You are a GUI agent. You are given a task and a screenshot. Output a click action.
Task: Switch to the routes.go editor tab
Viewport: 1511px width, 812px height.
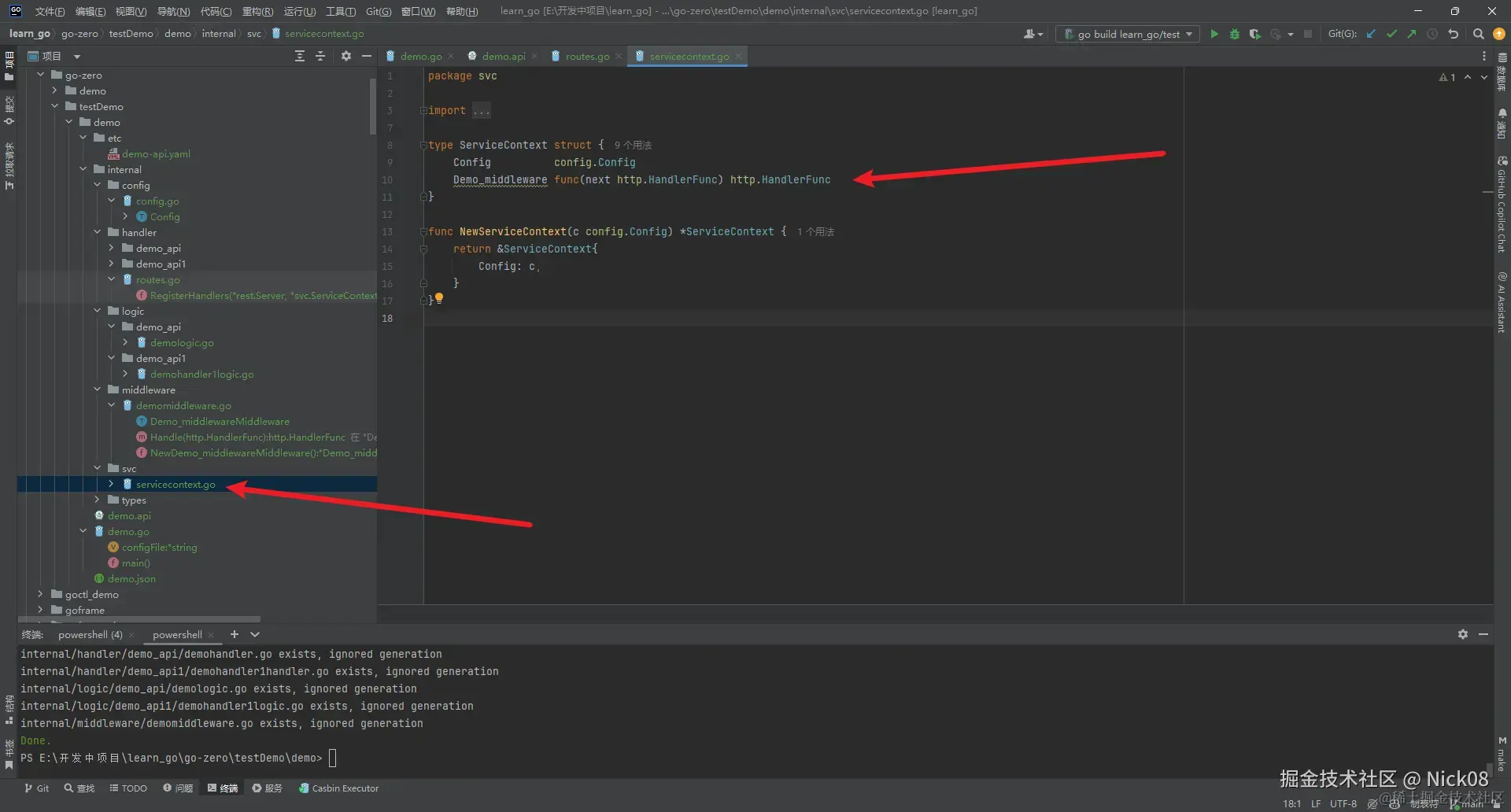(x=586, y=56)
